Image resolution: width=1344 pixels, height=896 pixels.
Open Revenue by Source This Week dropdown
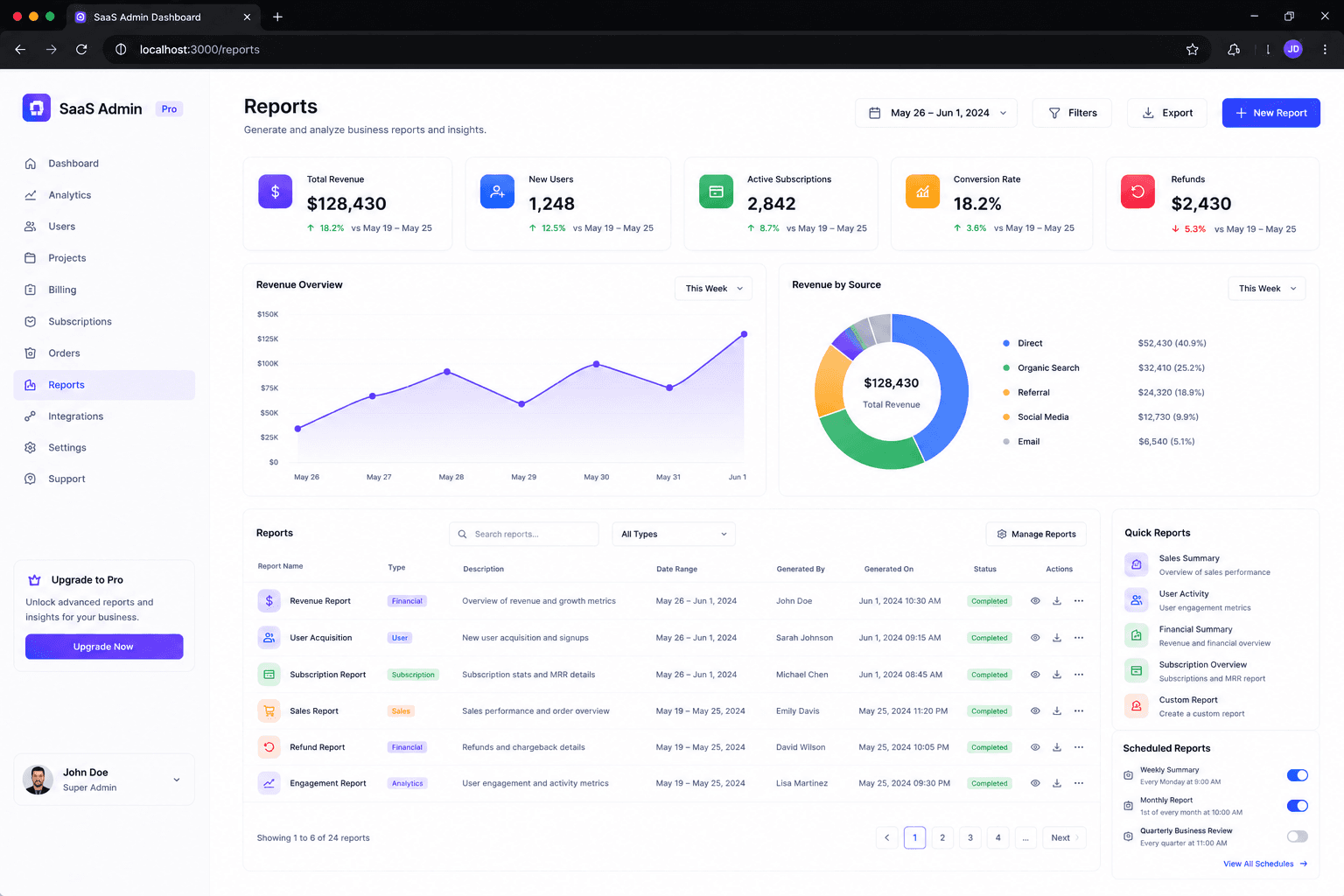tap(1267, 289)
